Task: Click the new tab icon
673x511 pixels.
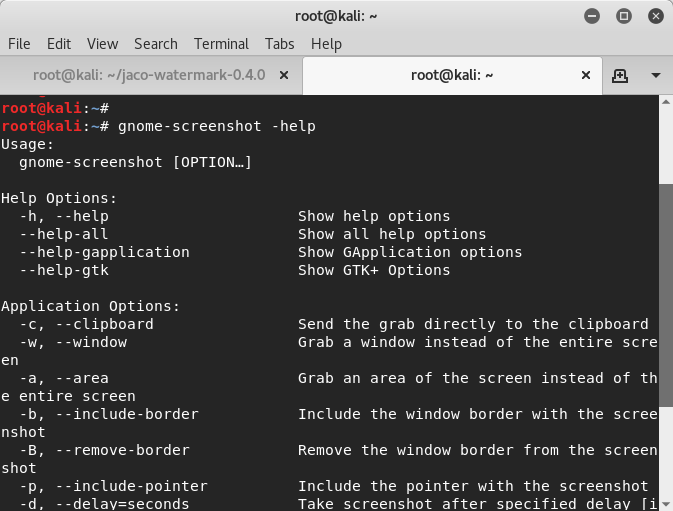Action: (x=620, y=76)
